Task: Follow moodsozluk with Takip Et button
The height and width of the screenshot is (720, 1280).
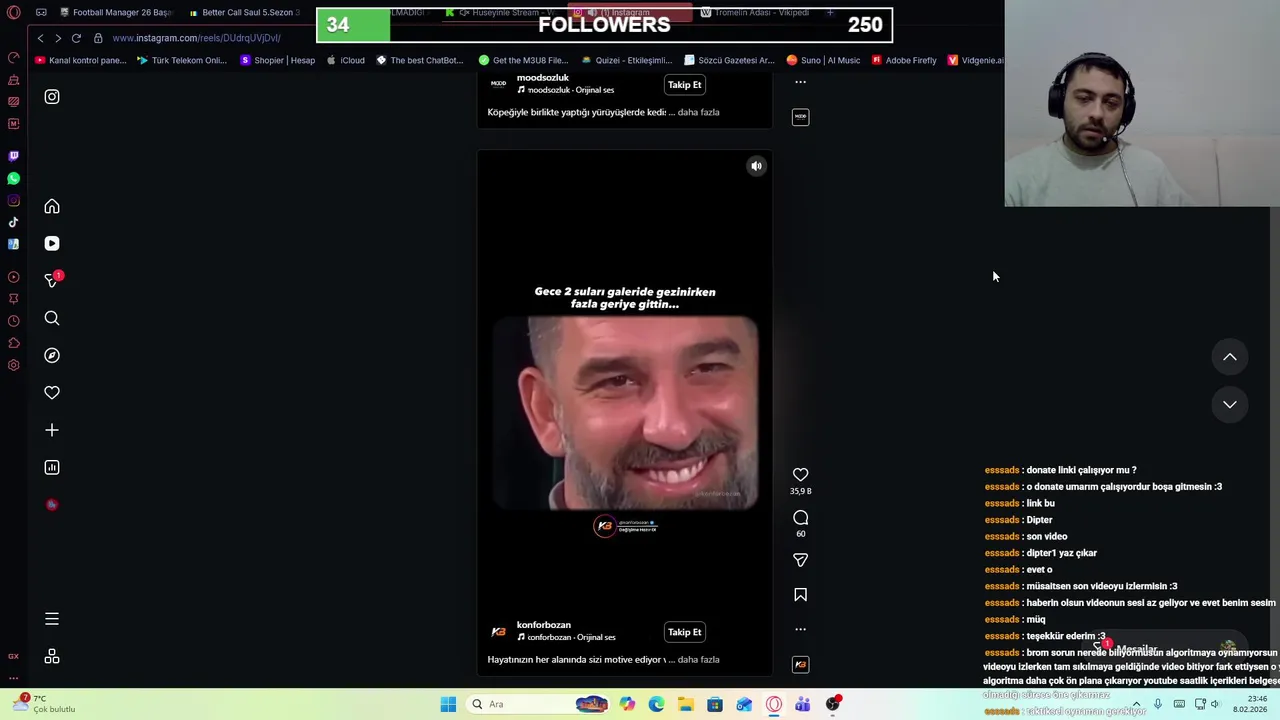Action: click(685, 85)
